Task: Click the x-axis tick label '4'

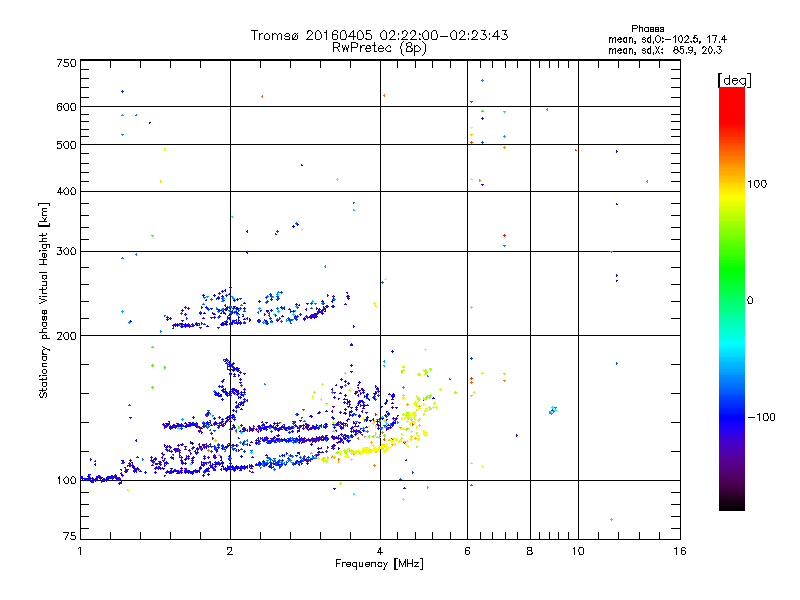Action: pyautogui.click(x=380, y=551)
